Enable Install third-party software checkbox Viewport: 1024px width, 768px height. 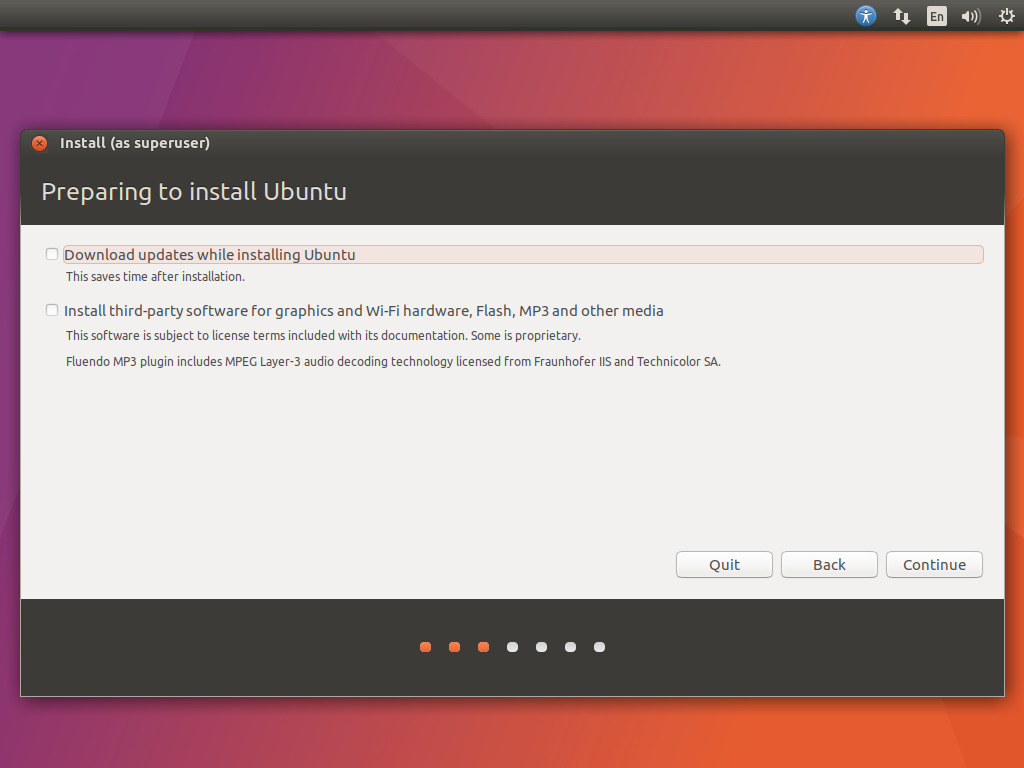click(x=52, y=310)
